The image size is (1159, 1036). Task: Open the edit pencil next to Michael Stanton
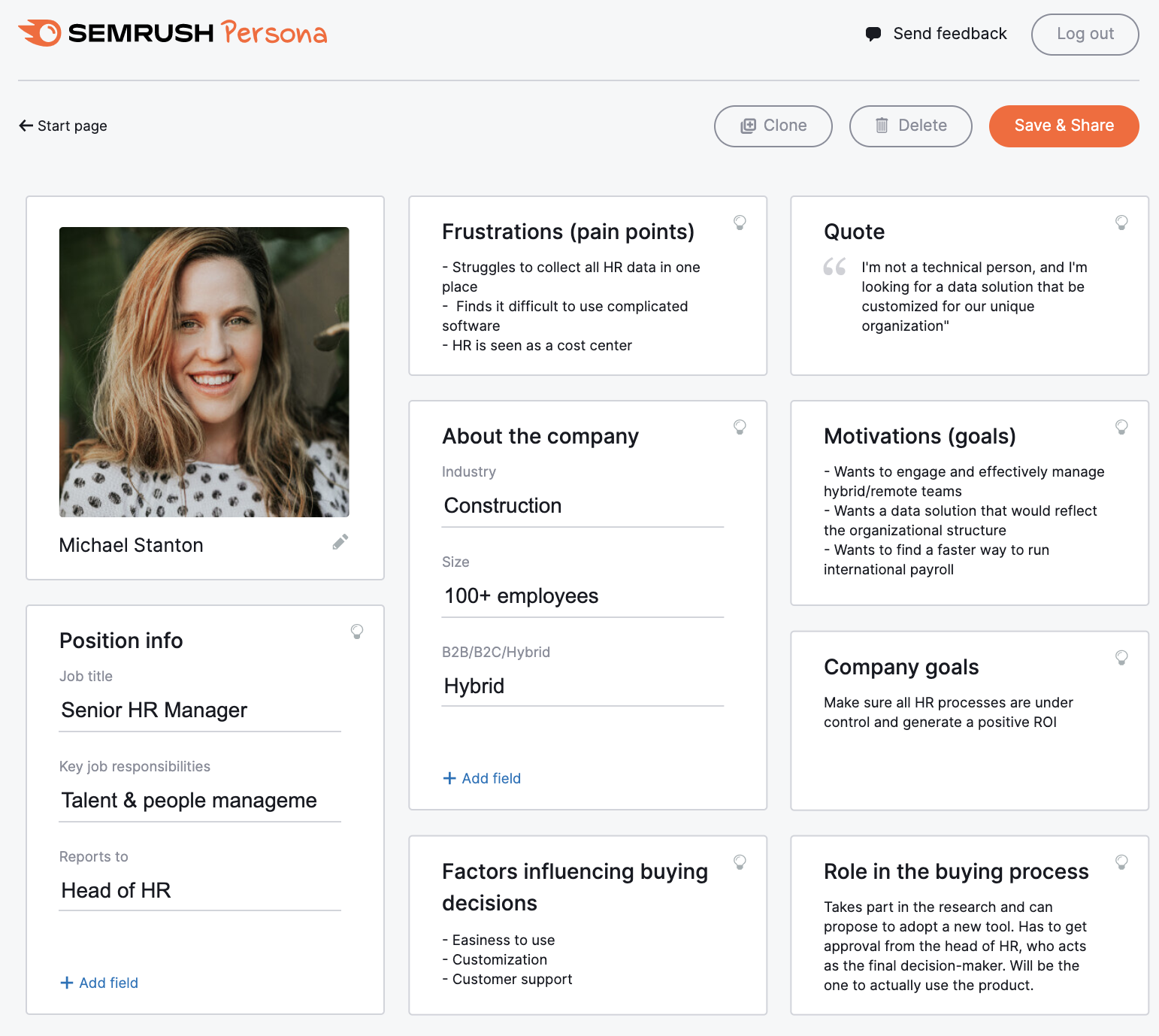[339, 541]
